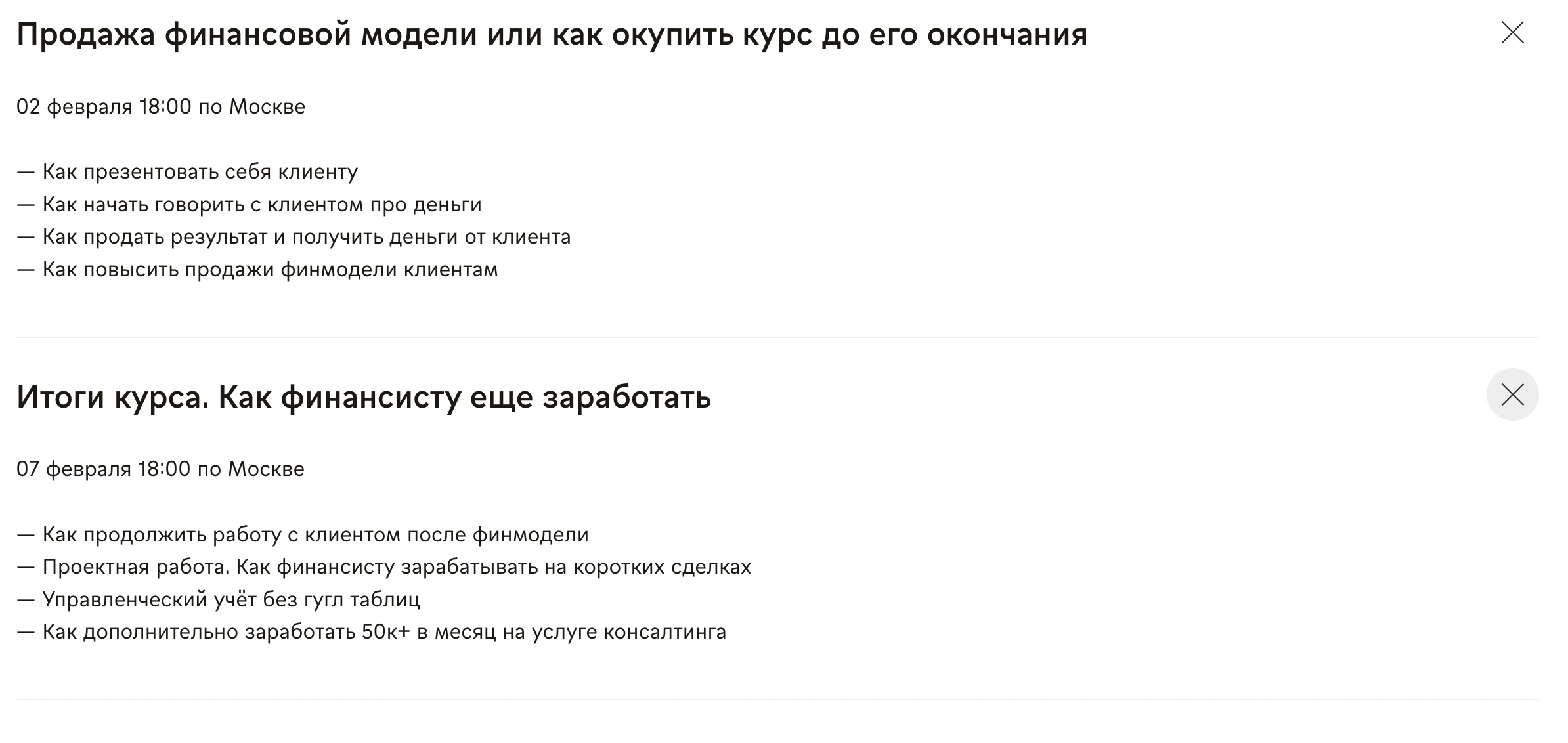Image resolution: width=1568 pixels, height=743 pixels.
Task: Toggle the "Продажа финансовой модели" accordion heading
Action: point(552,34)
